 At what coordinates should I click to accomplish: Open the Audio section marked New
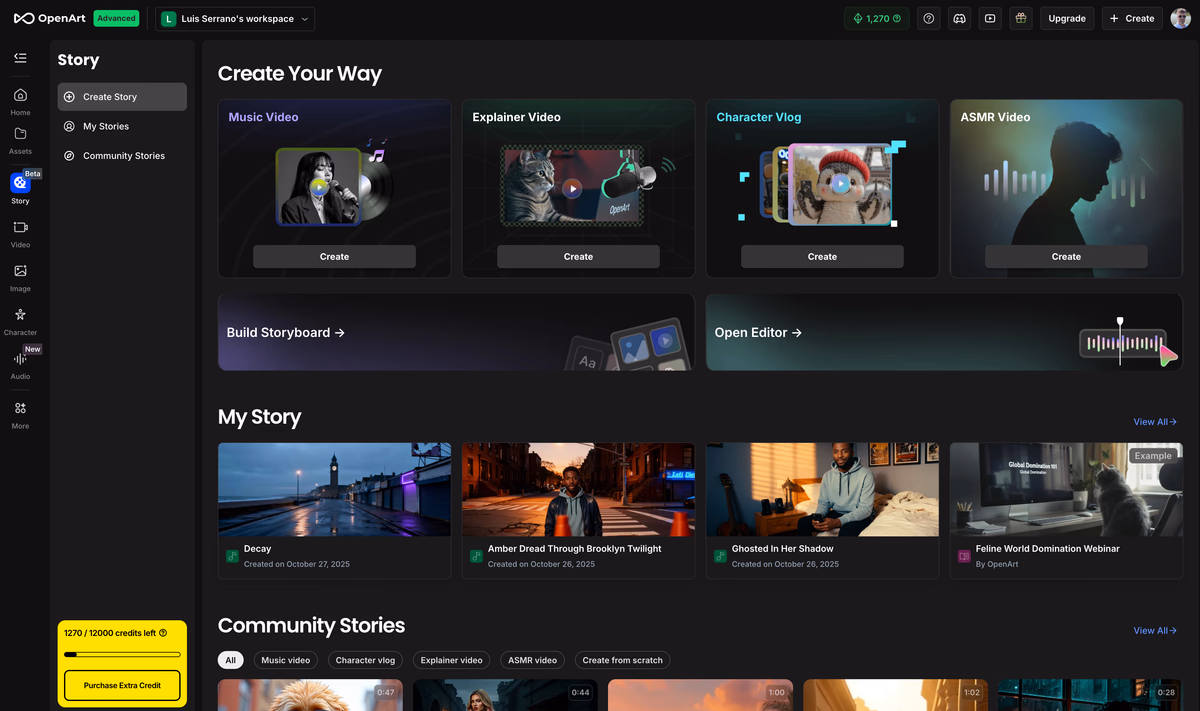point(20,365)
